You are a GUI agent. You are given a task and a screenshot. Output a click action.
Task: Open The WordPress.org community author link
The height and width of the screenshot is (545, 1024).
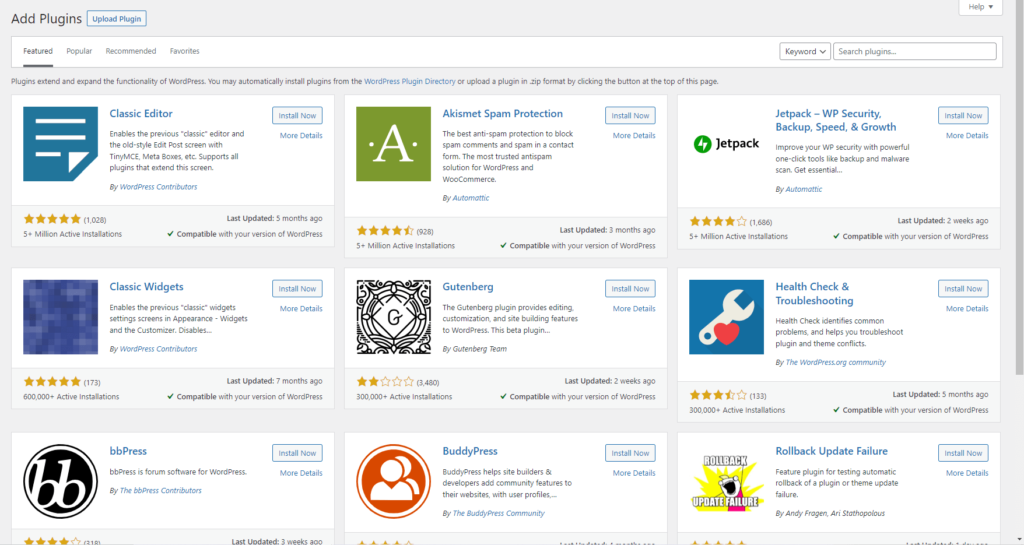point(835,362)
